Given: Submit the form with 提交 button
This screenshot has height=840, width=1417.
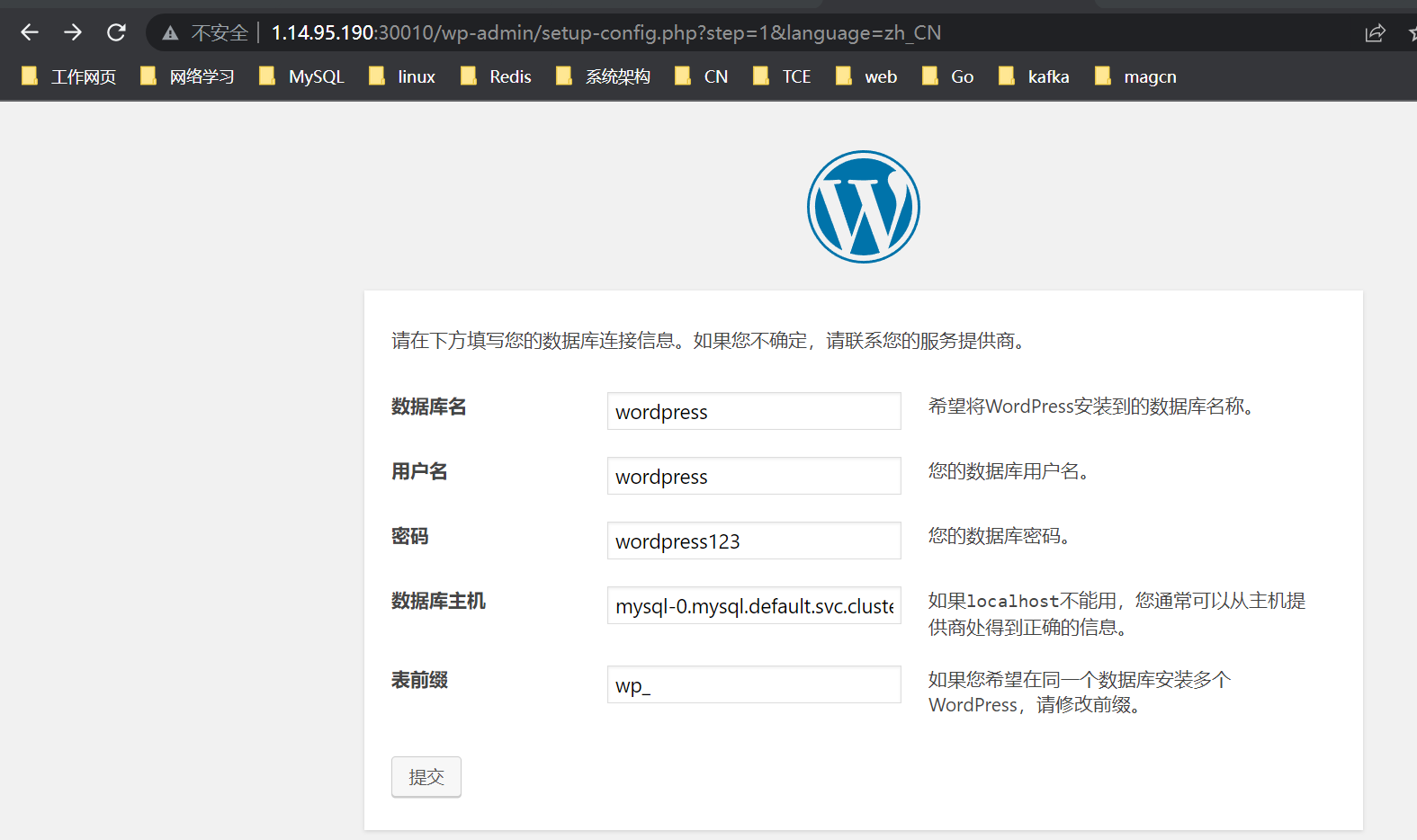Looking at the screenshot, I should (426, 777).
